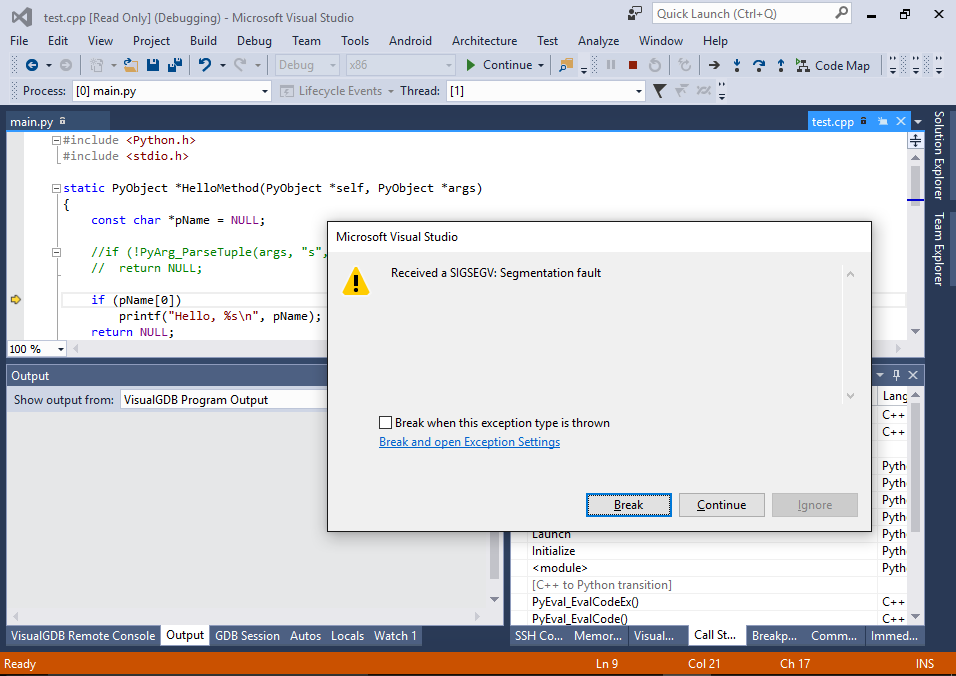Collapse the #include region in editor
Screen dimensions: 956x676
click(56, 140)
